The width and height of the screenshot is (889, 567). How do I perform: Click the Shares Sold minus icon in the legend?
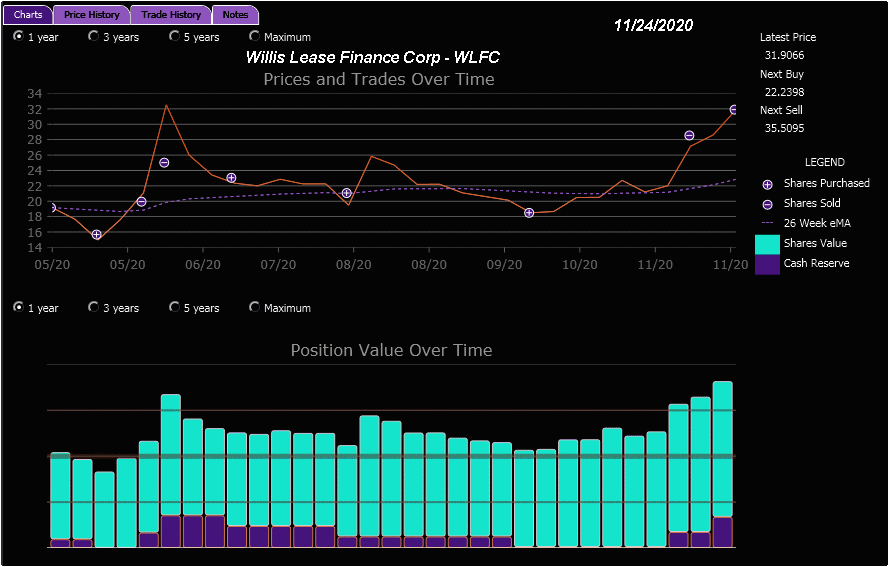coord(767,204)
